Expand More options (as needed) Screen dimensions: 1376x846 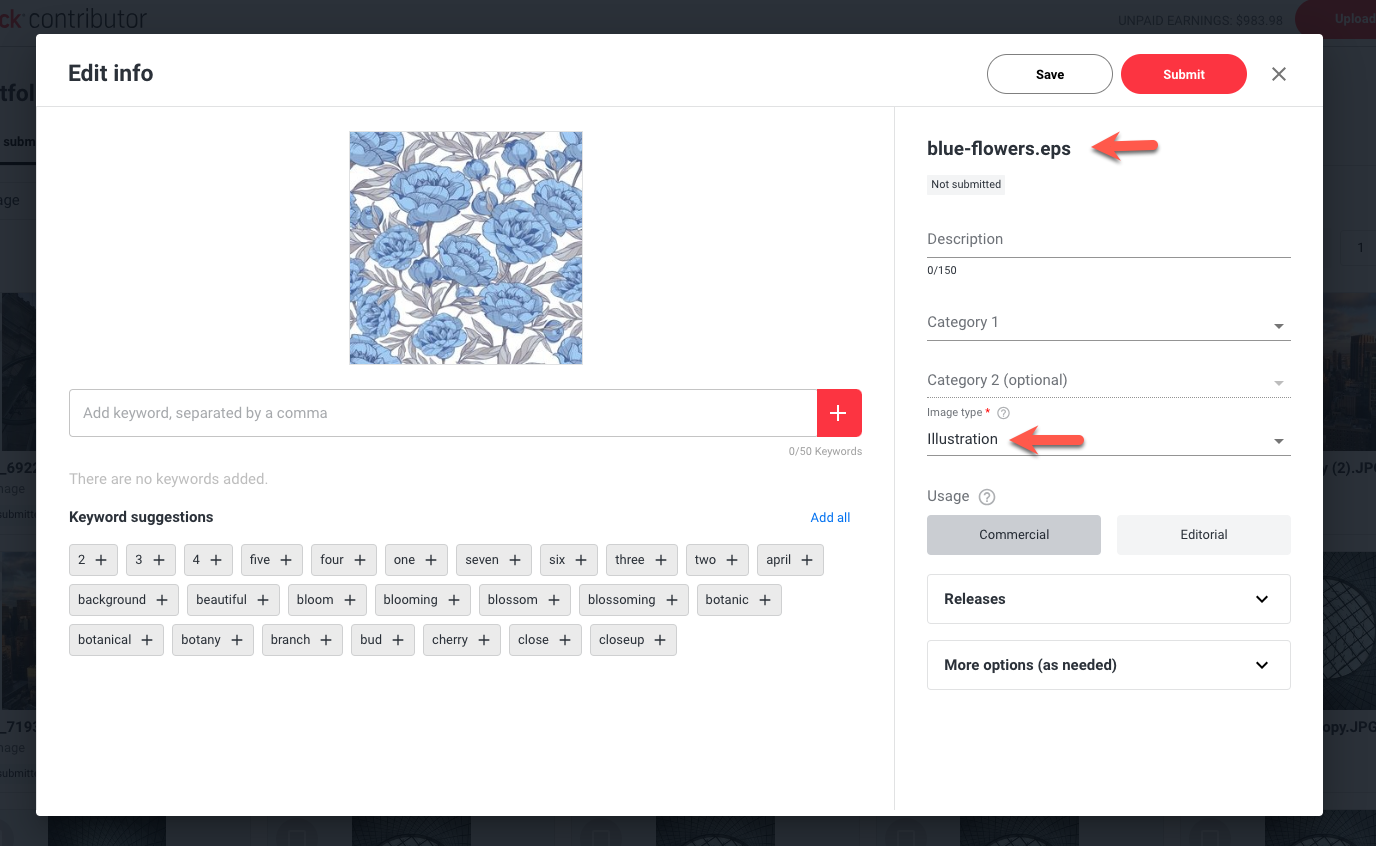tap(1108, 665)
